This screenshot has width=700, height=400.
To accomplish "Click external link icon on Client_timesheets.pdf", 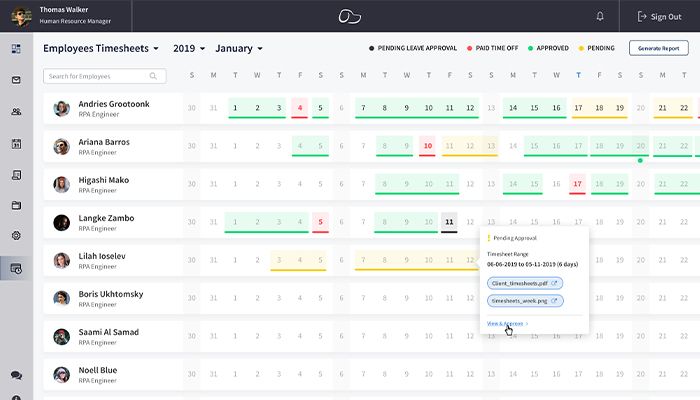I will [x=554, y=283].
